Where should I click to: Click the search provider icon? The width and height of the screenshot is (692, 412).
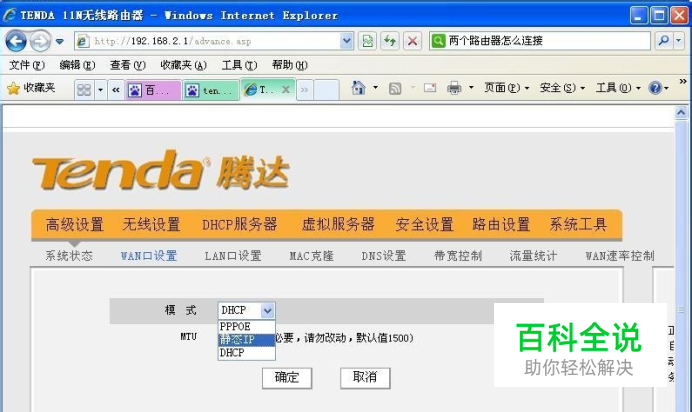coord(438,41)
